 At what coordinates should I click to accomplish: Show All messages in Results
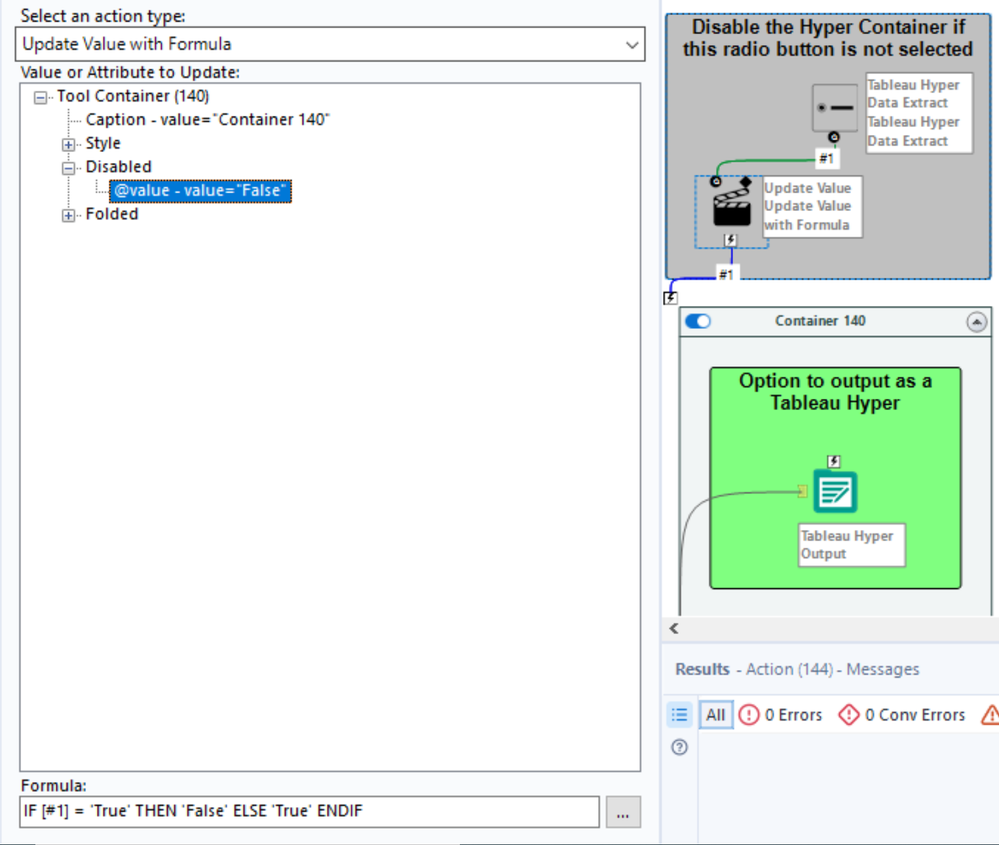715,715
